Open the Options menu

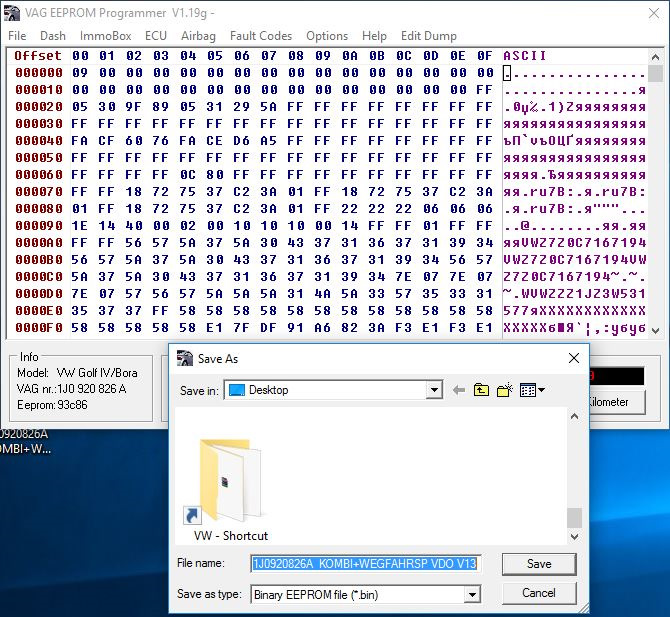(327, 36)
